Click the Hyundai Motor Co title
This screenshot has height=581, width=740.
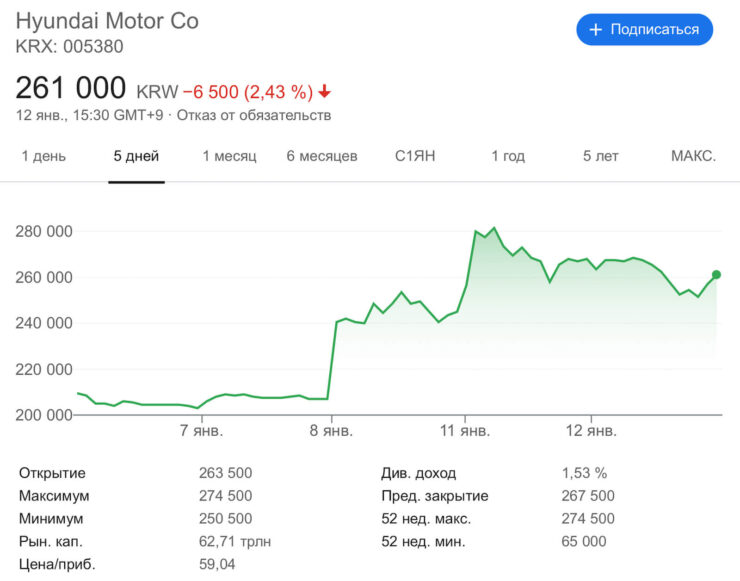pyautogui.click(x=107, y=21)
